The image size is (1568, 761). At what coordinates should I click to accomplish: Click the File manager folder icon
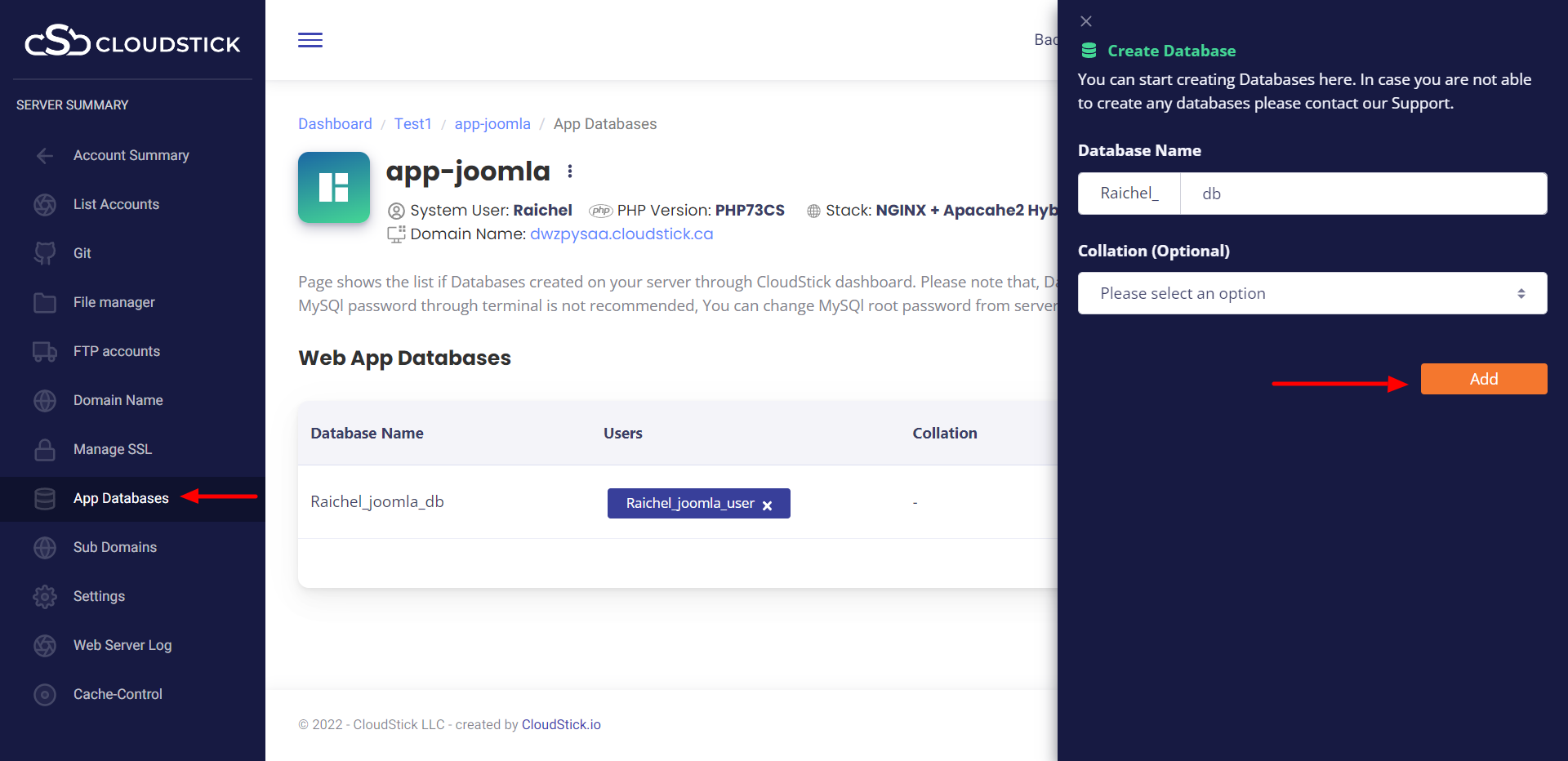(x=45, y=303)
